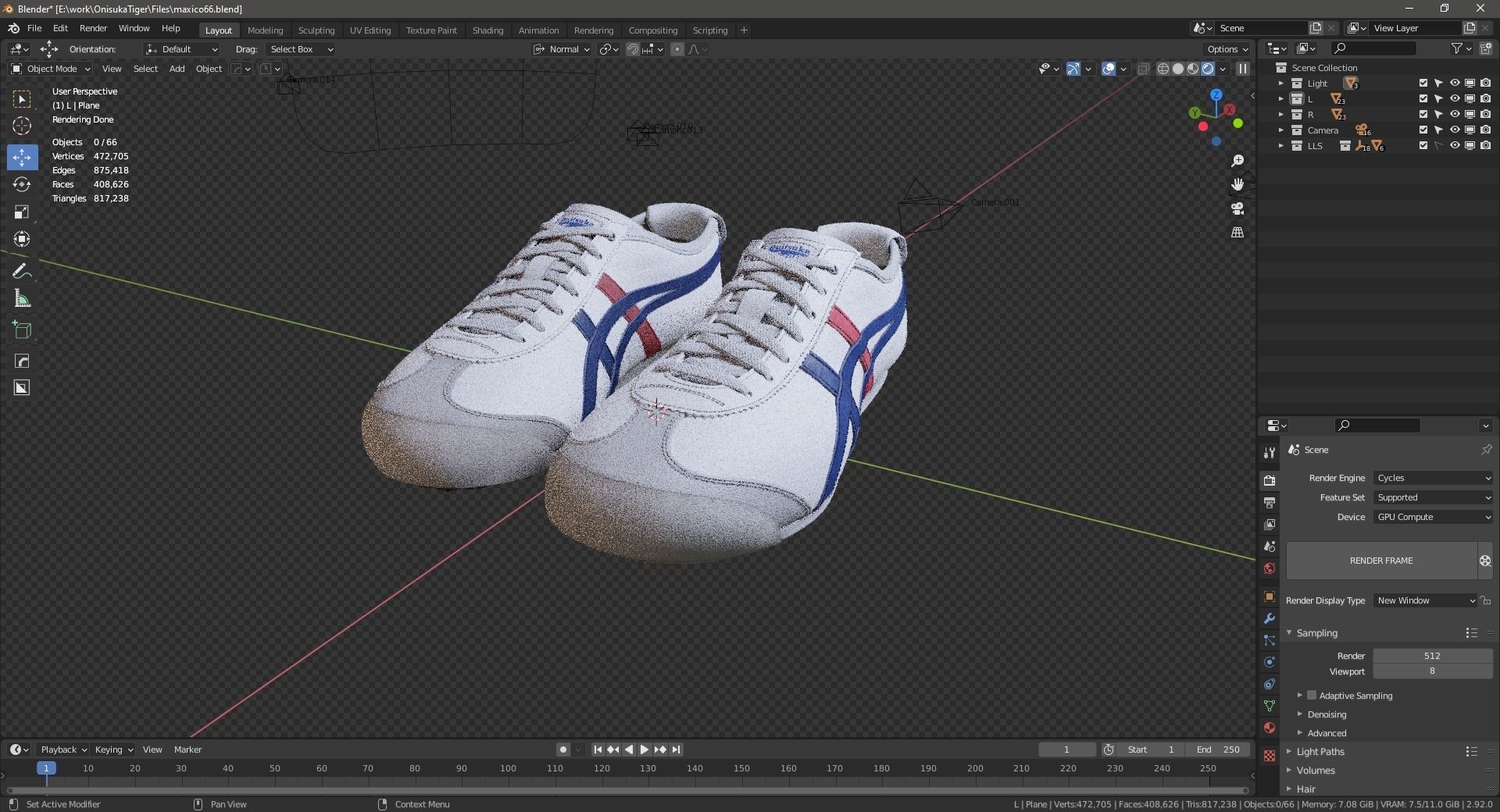Enable the Adaptive Sampling checkbox

click(x=1312, y=695)
